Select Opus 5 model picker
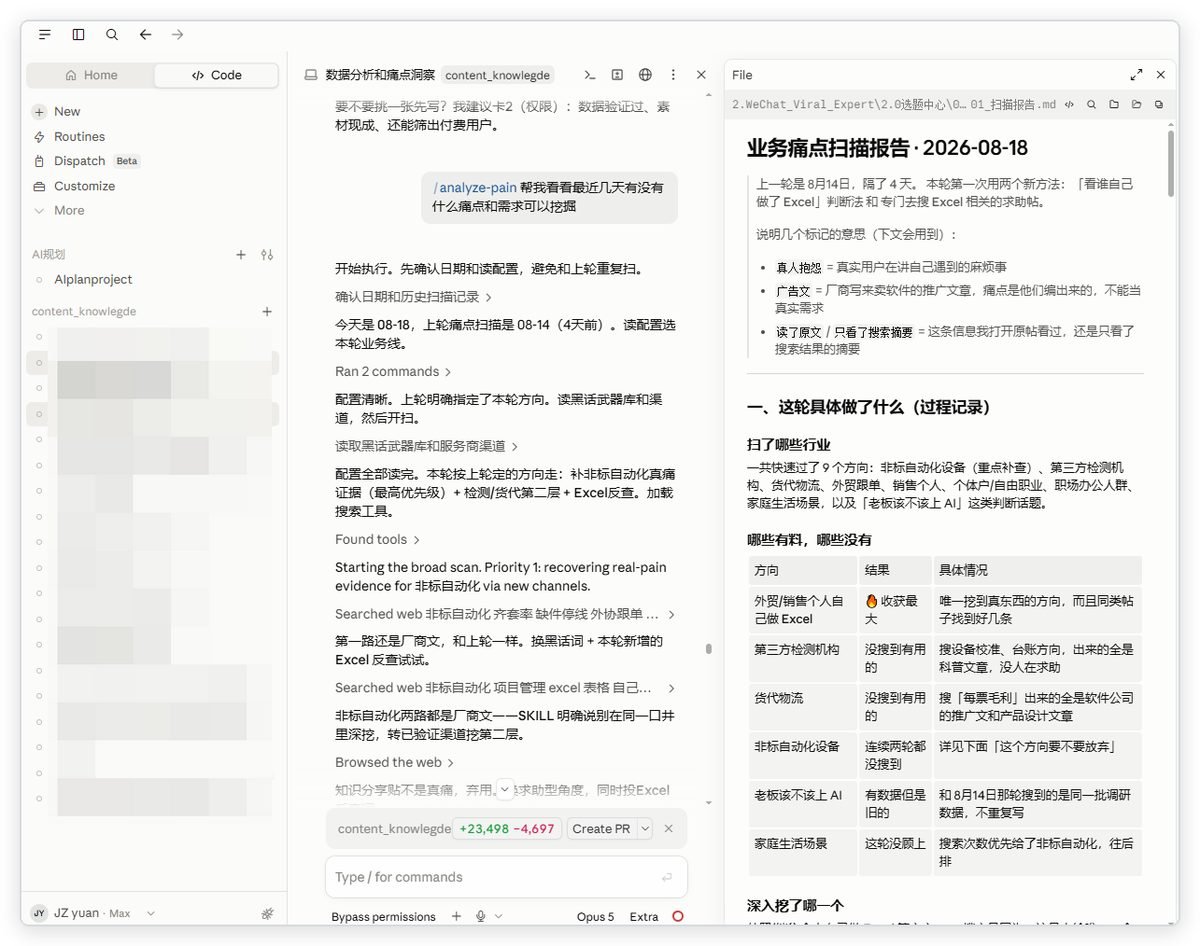This screenshot has height=946, width=1200. (595, 917)
